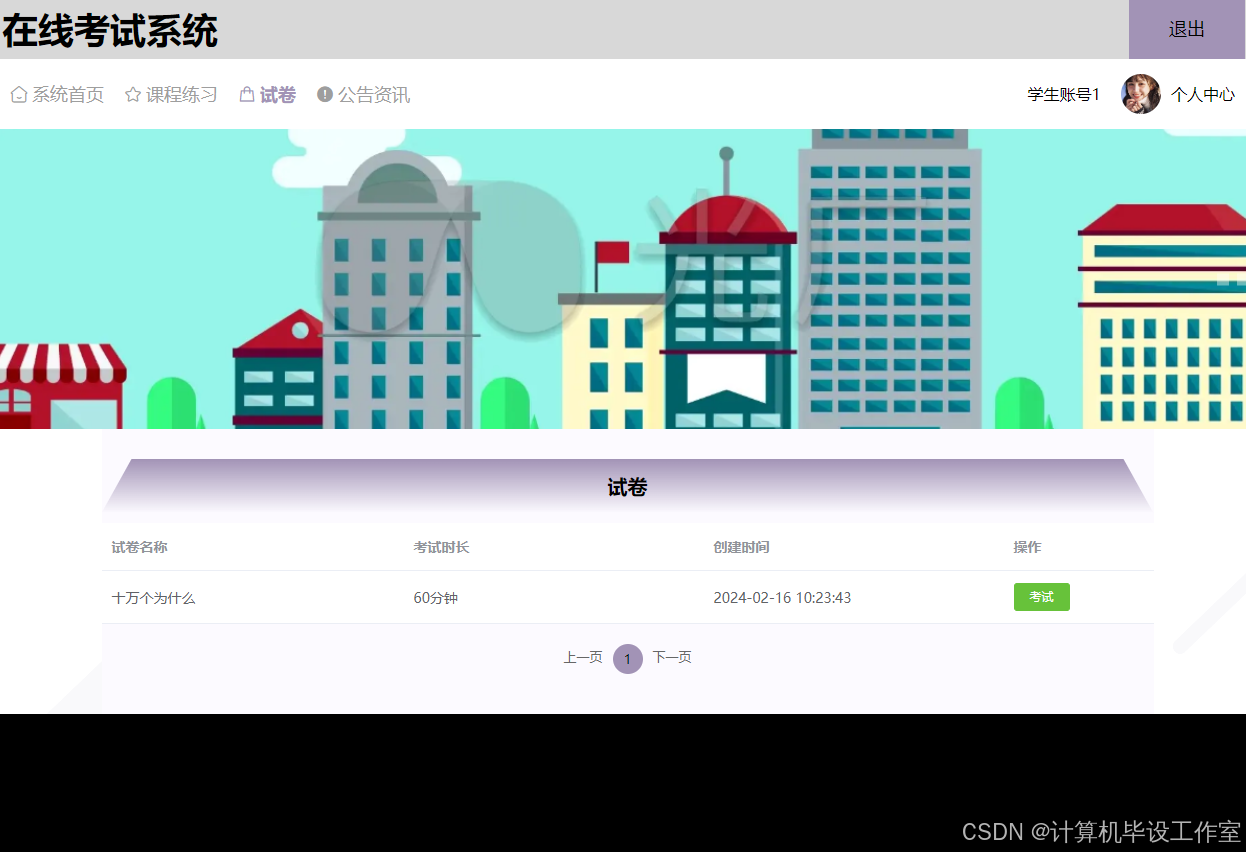This screenshot has height=852, width=1246.
Task: Go to the 公告资讯 announcements page
Action: 373,94
